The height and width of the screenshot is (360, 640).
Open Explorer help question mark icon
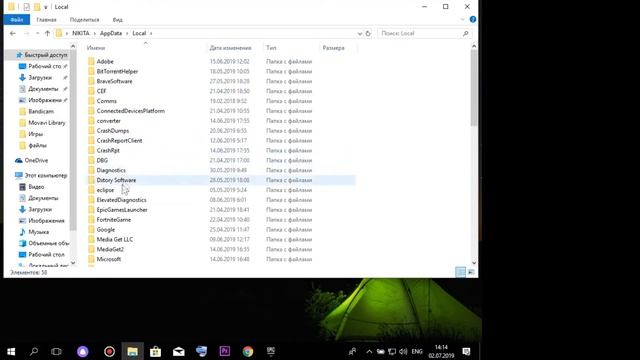(473, 19)
